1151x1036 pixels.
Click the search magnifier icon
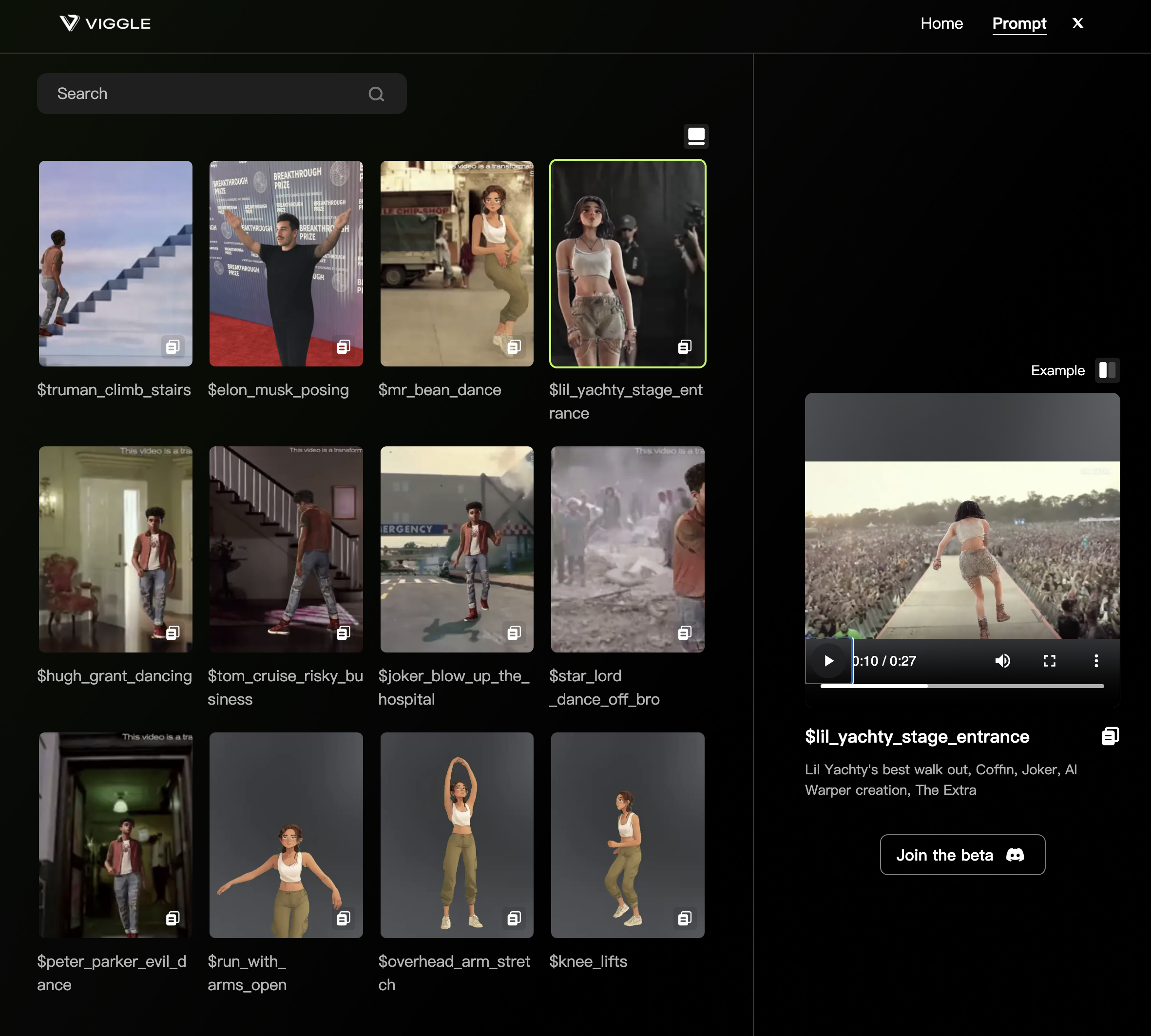[x=376, y=94]
